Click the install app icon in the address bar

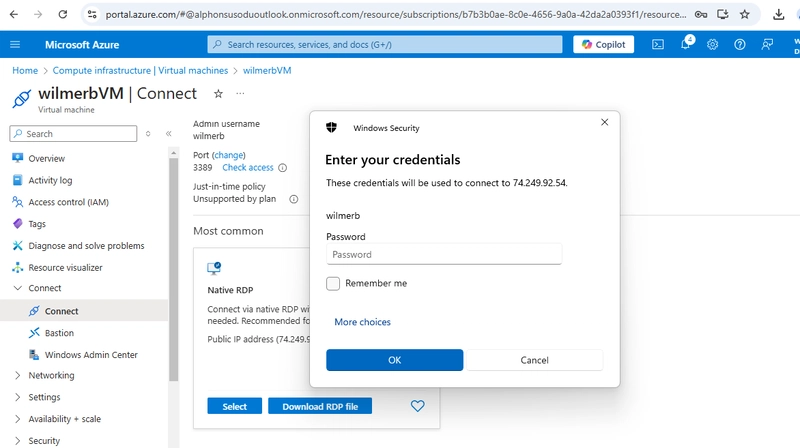pyautogui.click(x=722, y=14)
